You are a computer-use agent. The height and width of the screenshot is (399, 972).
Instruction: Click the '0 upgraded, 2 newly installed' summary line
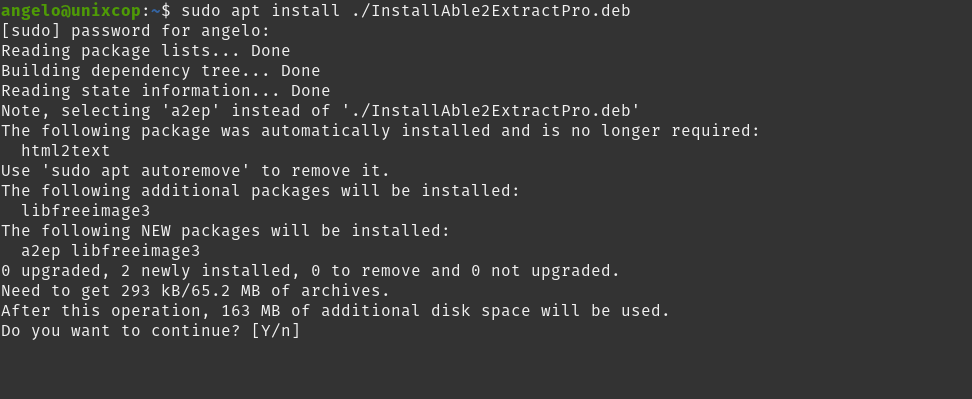(311, 271)
